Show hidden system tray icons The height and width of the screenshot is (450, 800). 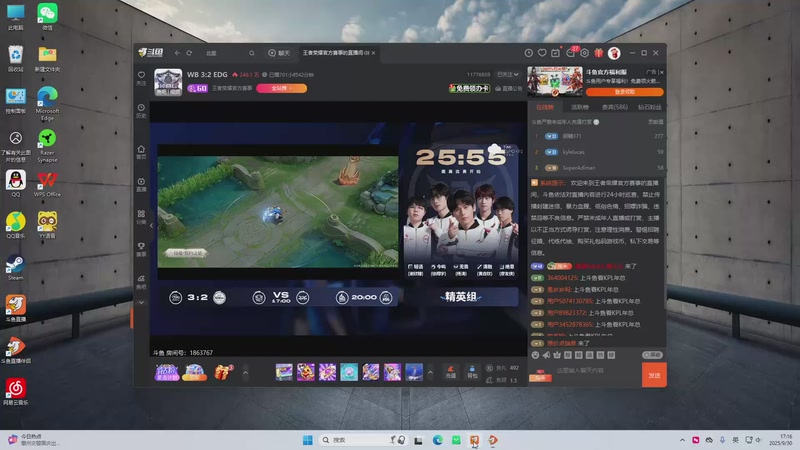(x=682, y=440)
